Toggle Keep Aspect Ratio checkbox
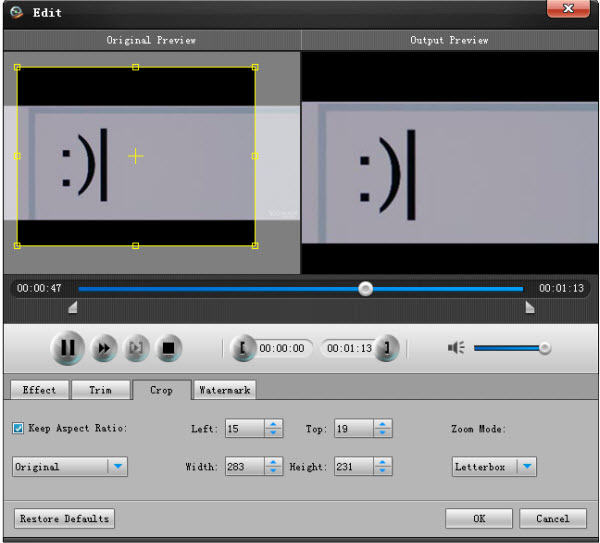600x543 pixels. [x=19, y=428]
